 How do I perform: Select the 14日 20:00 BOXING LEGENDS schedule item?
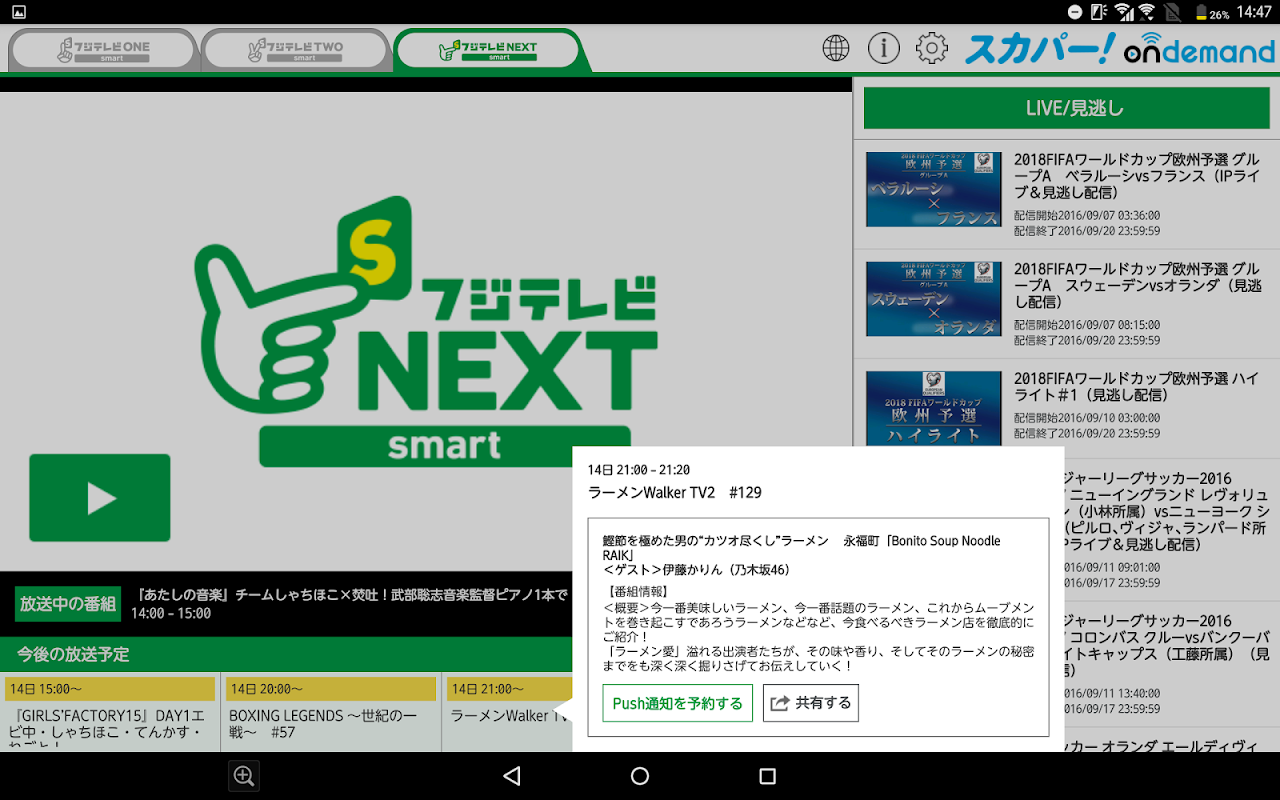click(331, 712)
